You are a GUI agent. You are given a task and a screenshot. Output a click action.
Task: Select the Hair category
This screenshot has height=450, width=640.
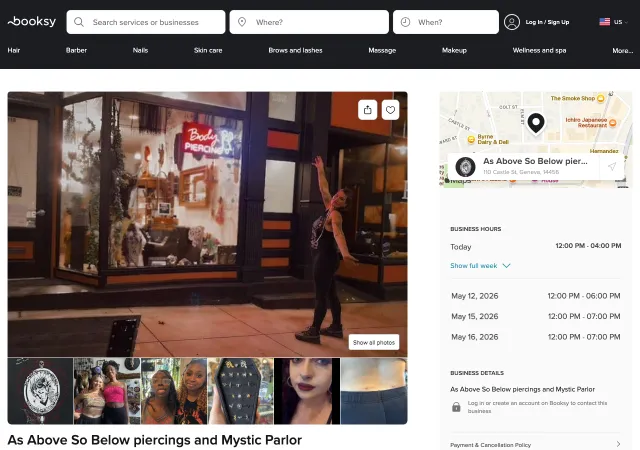click(x=13, y=50)
